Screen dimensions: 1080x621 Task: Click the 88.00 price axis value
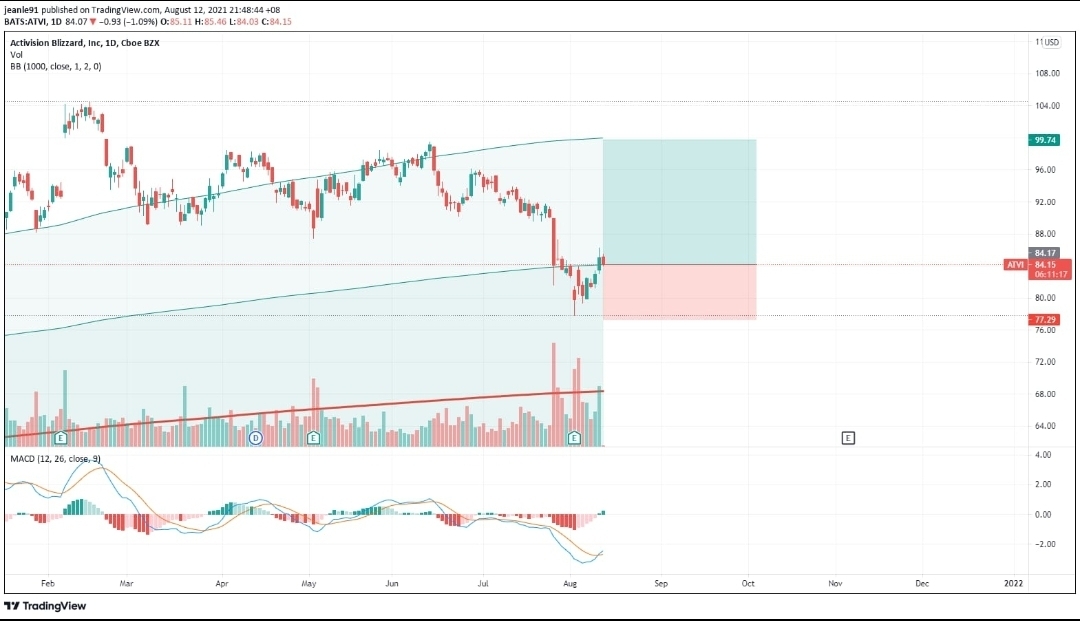click(x=1046, y=234)
